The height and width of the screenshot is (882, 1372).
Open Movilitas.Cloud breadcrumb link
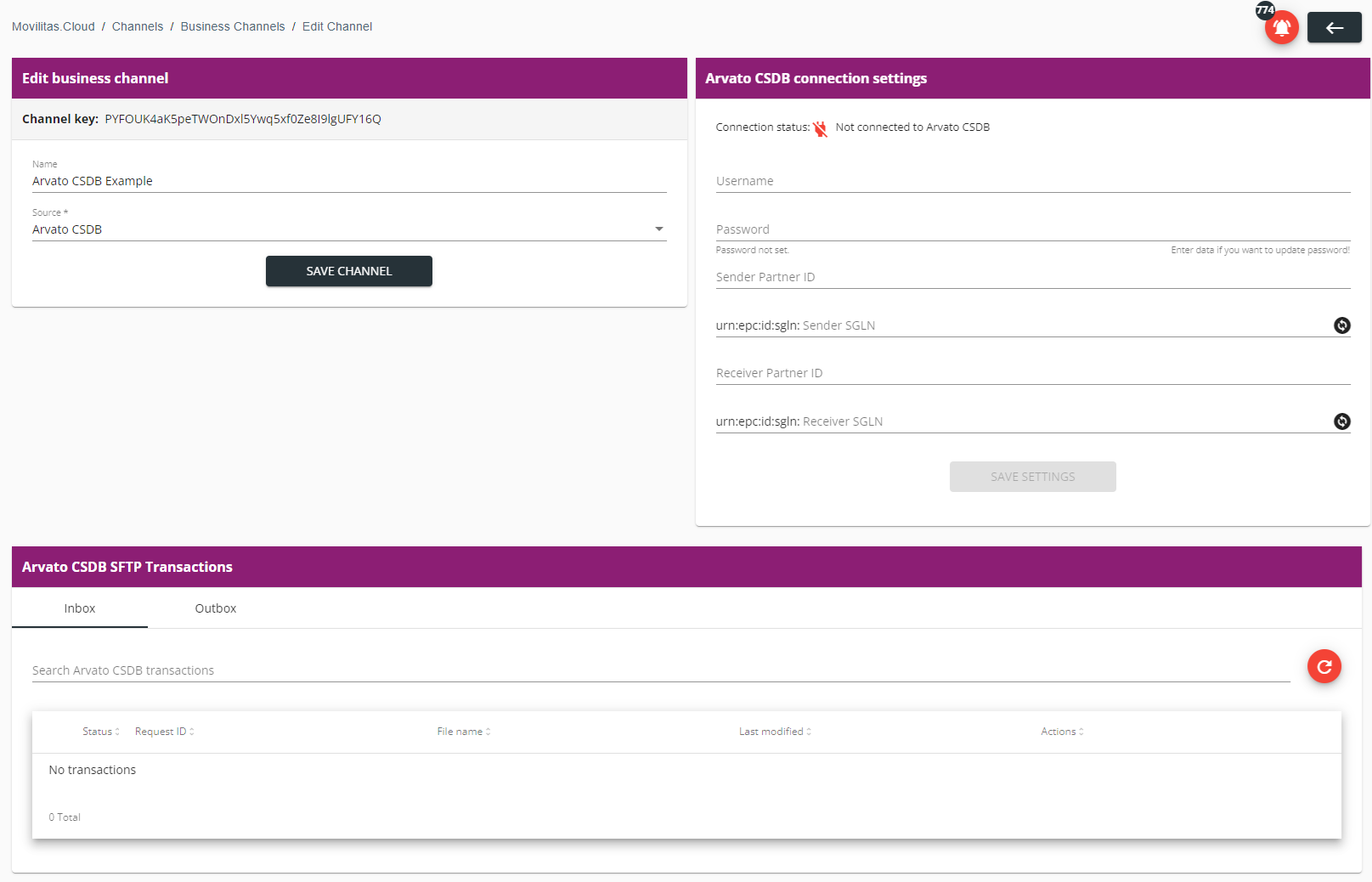pos(54,26)
